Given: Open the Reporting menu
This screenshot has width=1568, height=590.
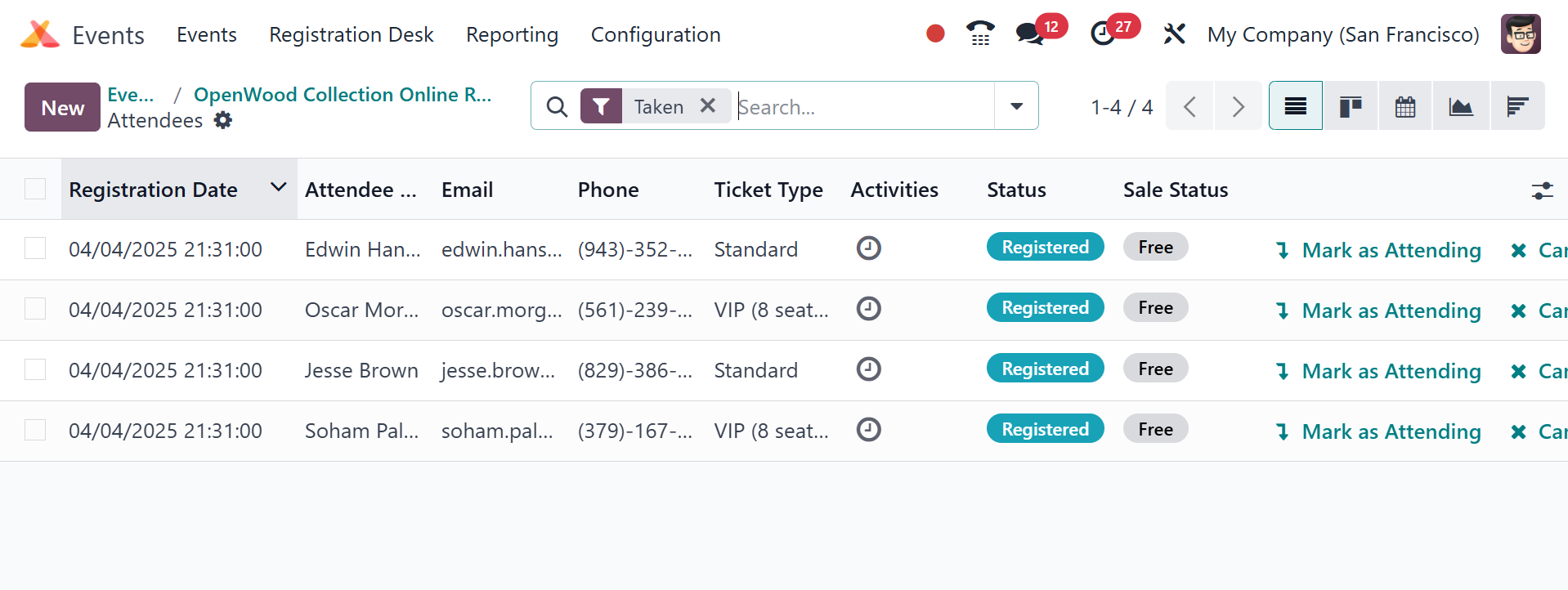Looking at the screenshot, I should [512, 34].
